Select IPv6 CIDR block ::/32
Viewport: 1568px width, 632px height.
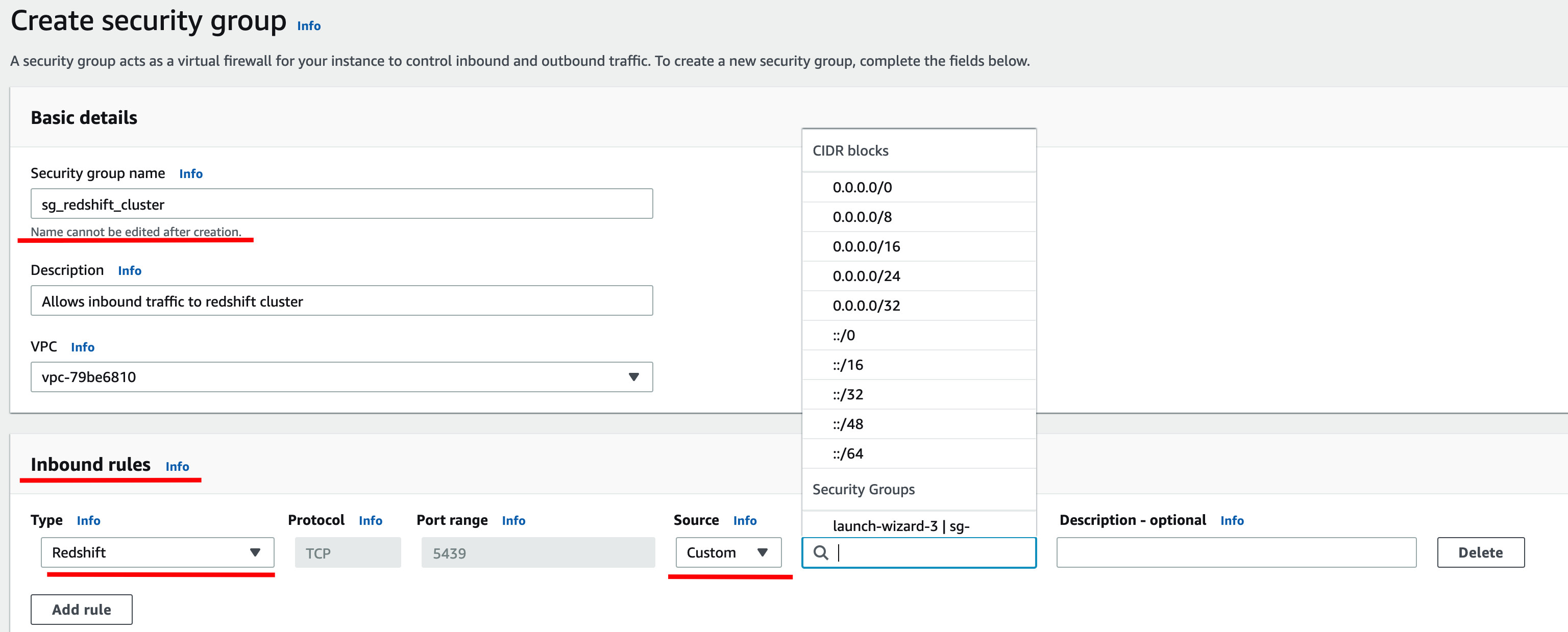click(x=919, y=395)
